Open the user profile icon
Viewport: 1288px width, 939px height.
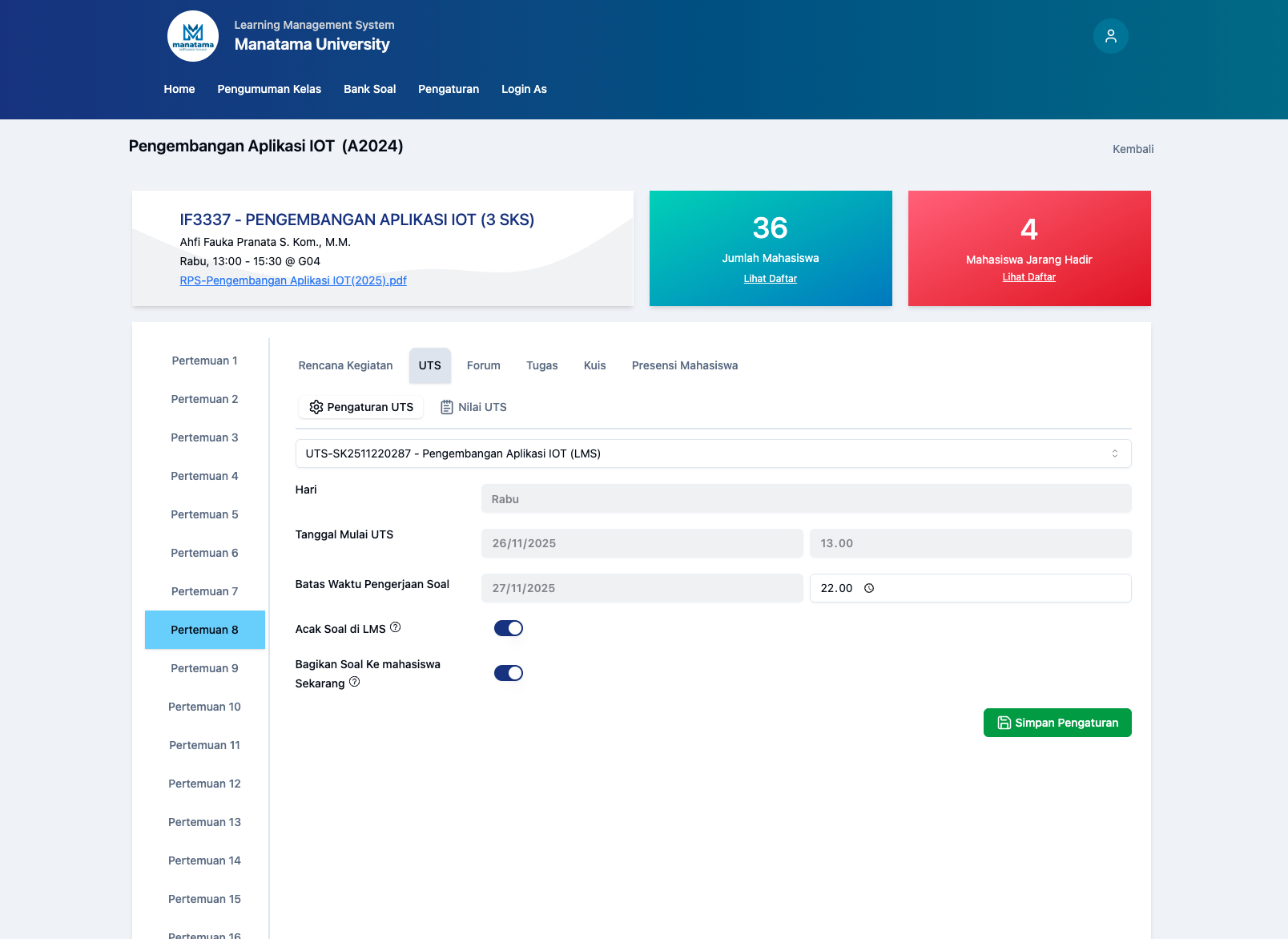(1110, 36)
